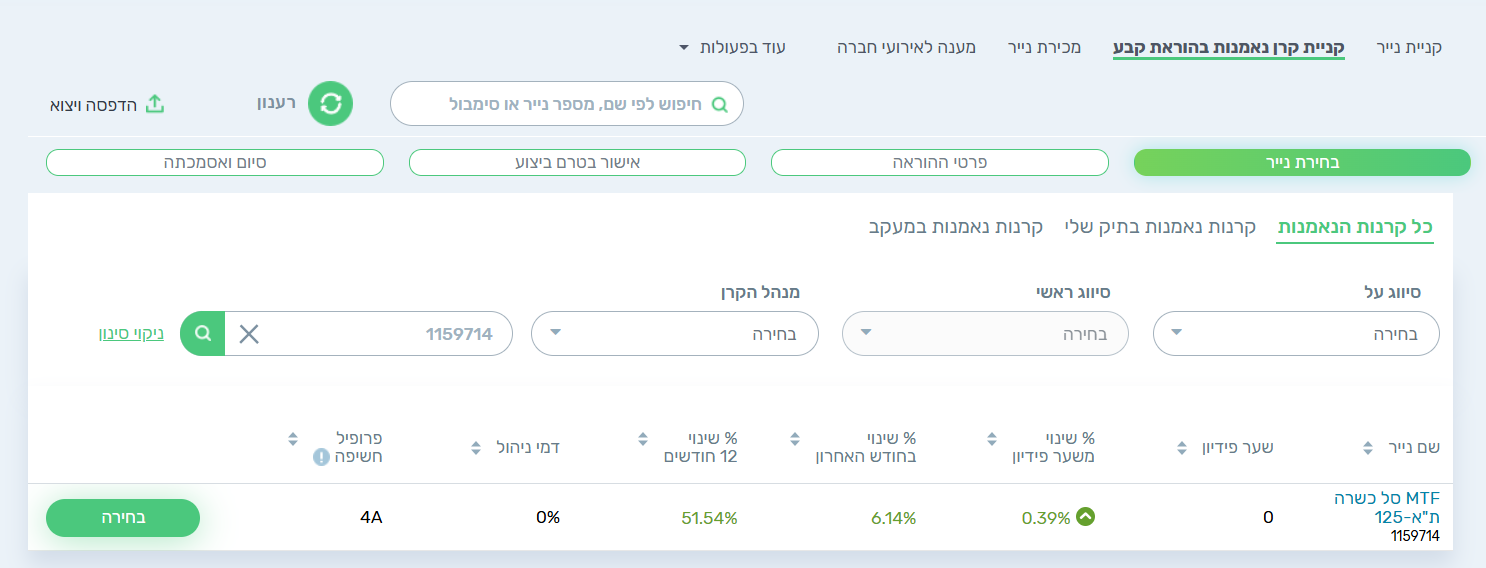Open the MTF סל כשרה ת"א-125 fund link
This screenshot has width=1486, height=568.
(1386, 507)
